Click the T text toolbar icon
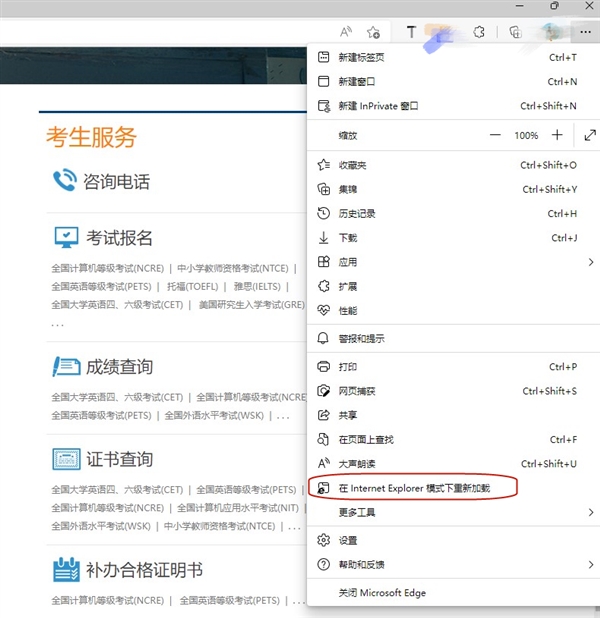600x618 pixels. [411, 32]
